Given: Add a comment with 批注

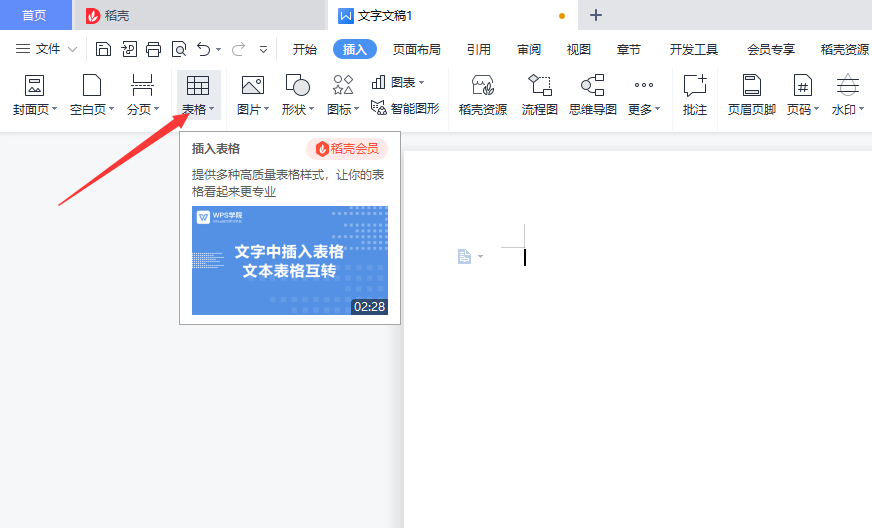Looking at the screenshot, I should (695, 95).
